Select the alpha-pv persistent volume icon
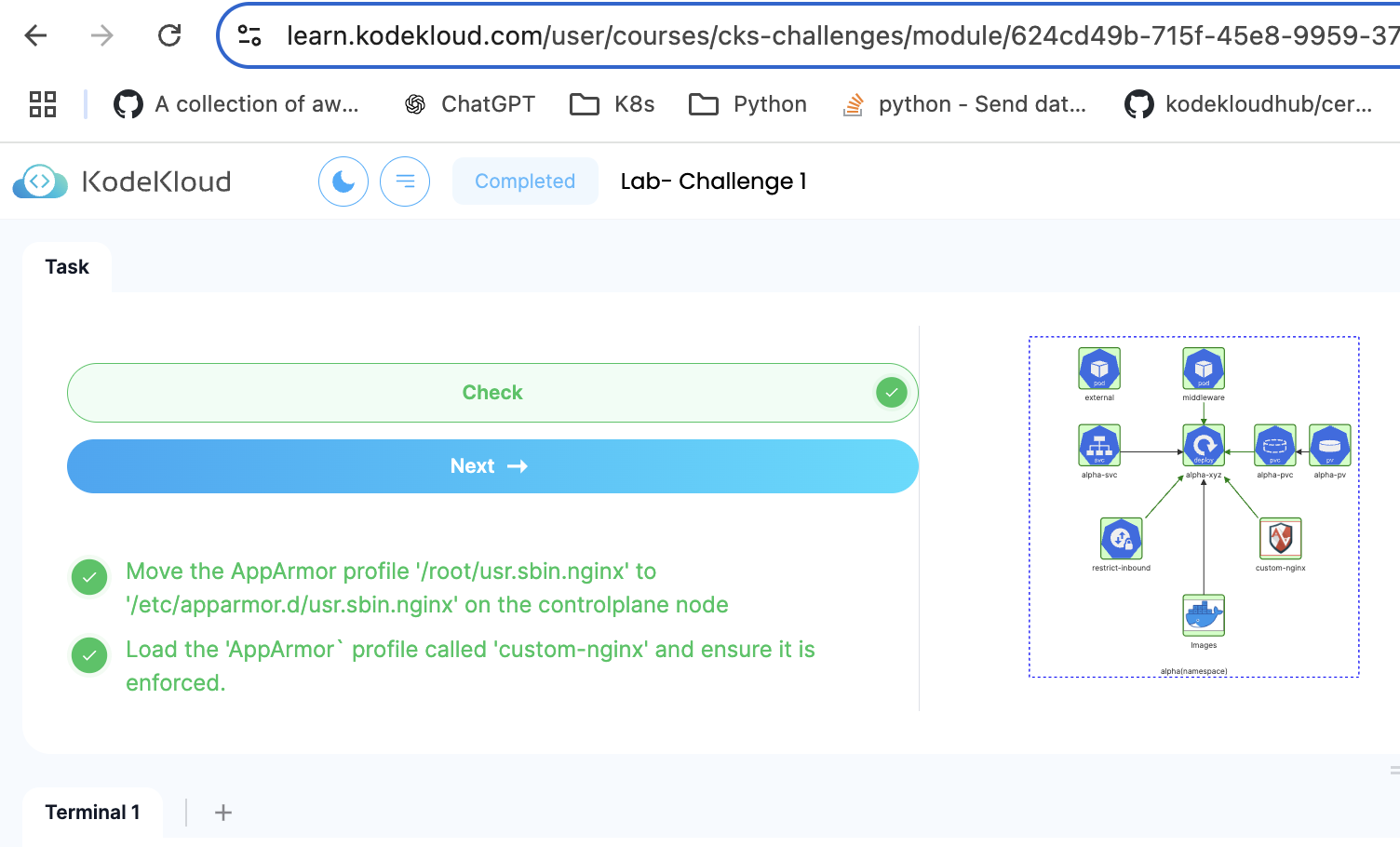The height and width of the screenshot is (847, 1400). coord(1329,446)
